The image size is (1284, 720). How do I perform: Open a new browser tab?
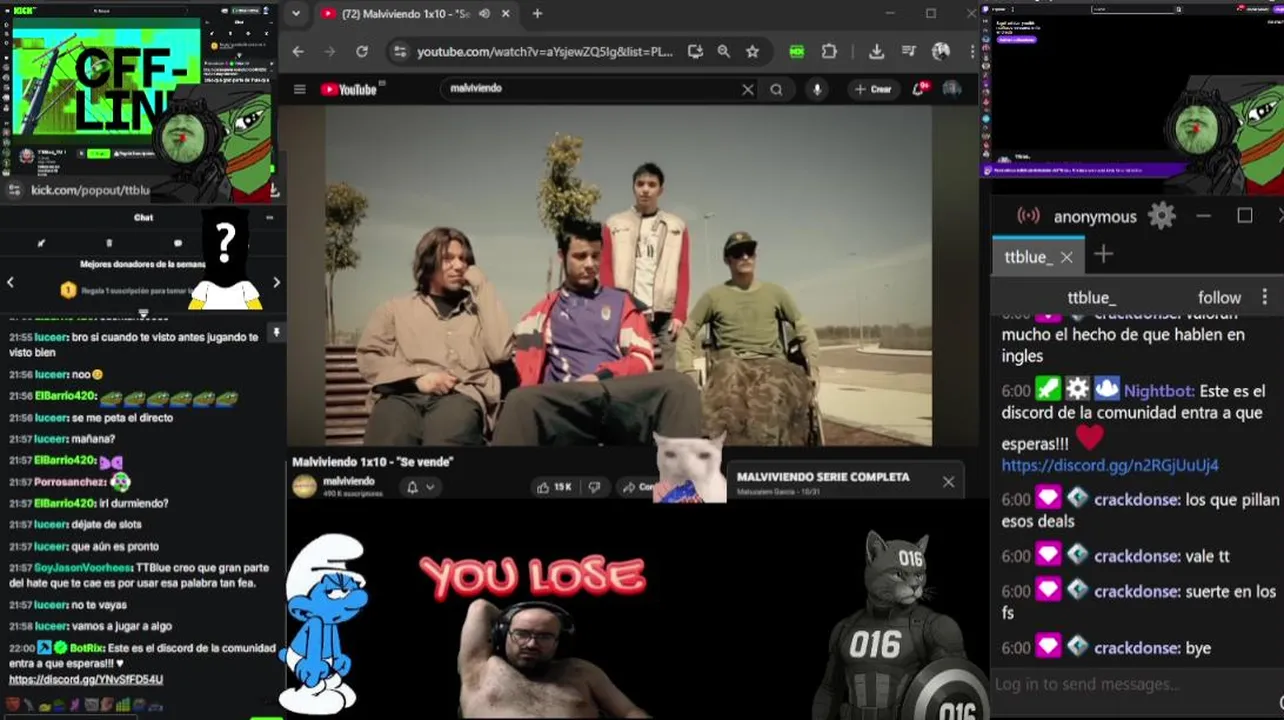point(537,14)
